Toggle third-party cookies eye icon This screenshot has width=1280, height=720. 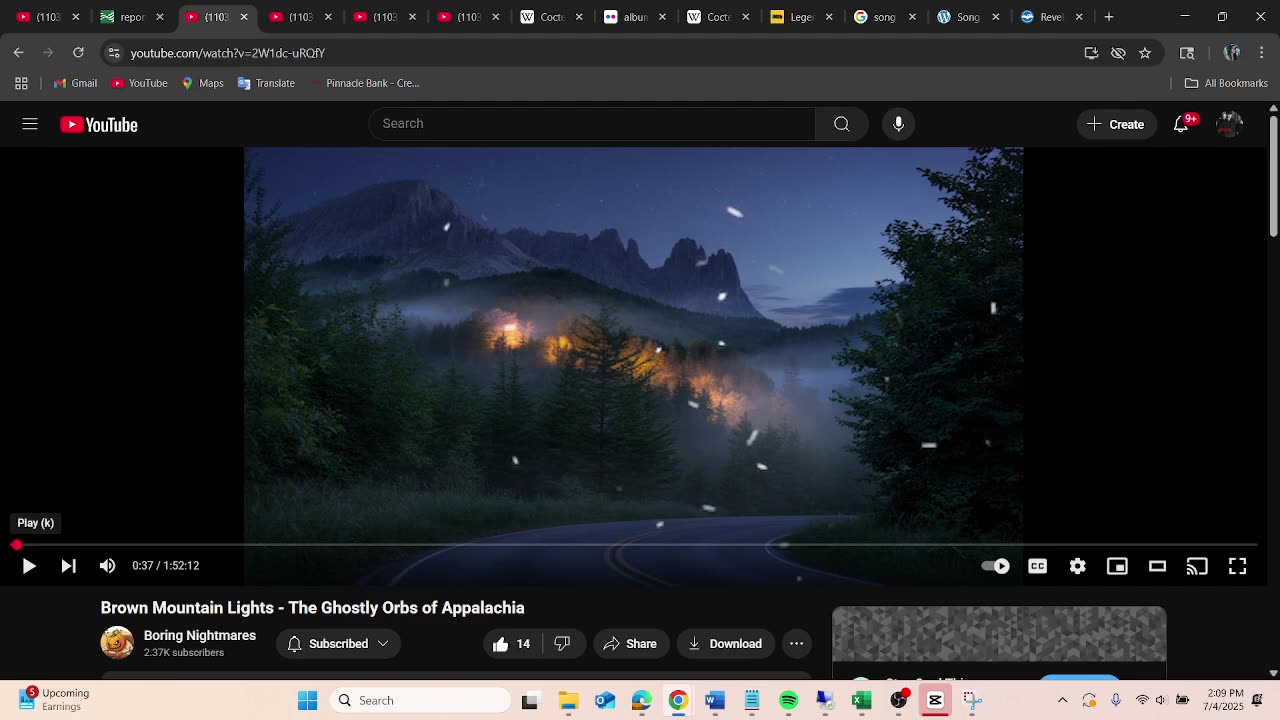tap(1118, 53)
